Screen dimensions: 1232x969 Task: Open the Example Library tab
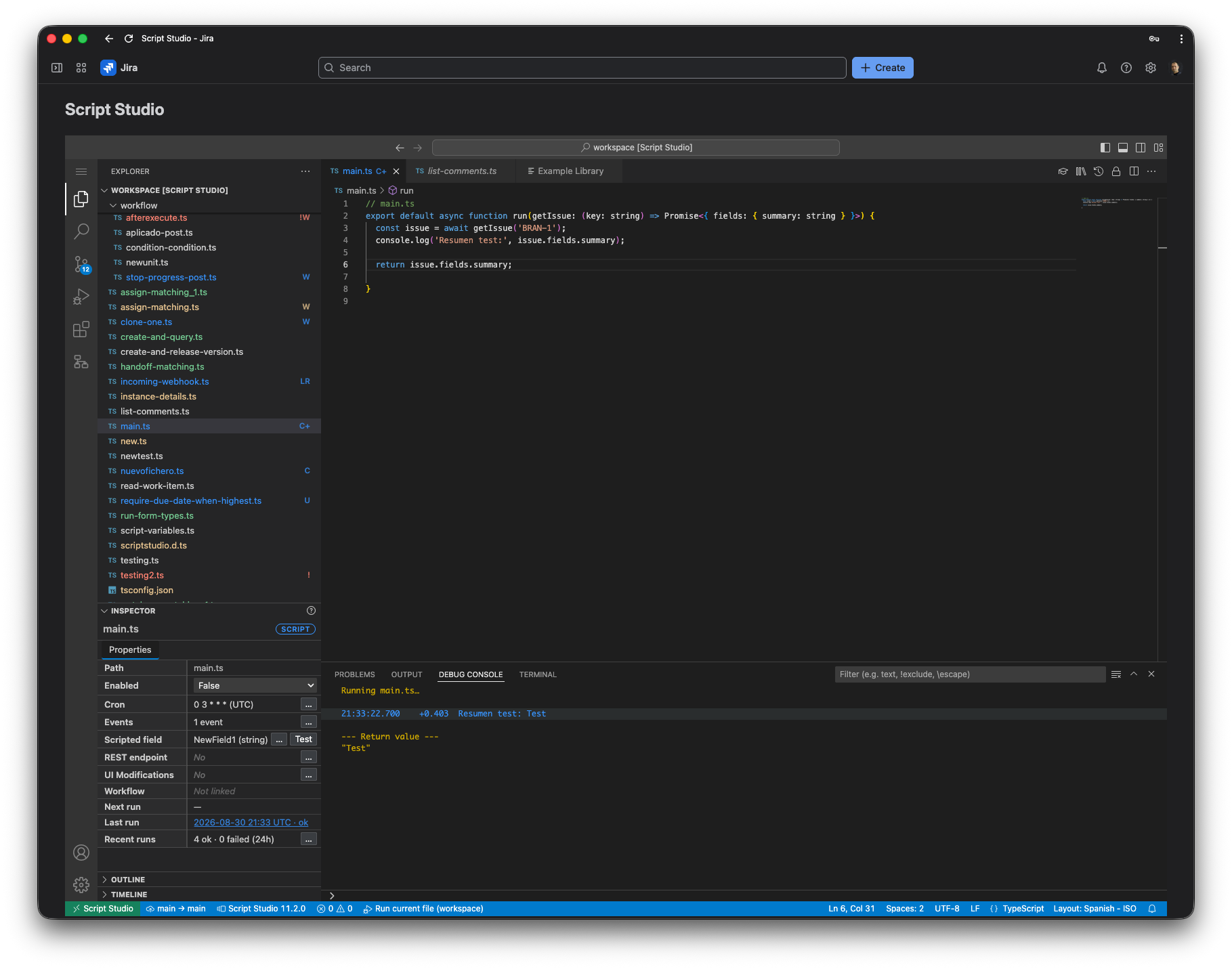[x=570, y=171]
